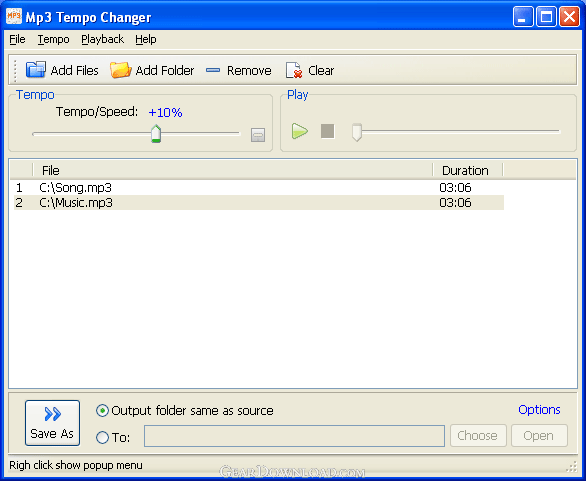Click the status bar resize grip
Screen dimensions: 586x481
tap(572, 467)
